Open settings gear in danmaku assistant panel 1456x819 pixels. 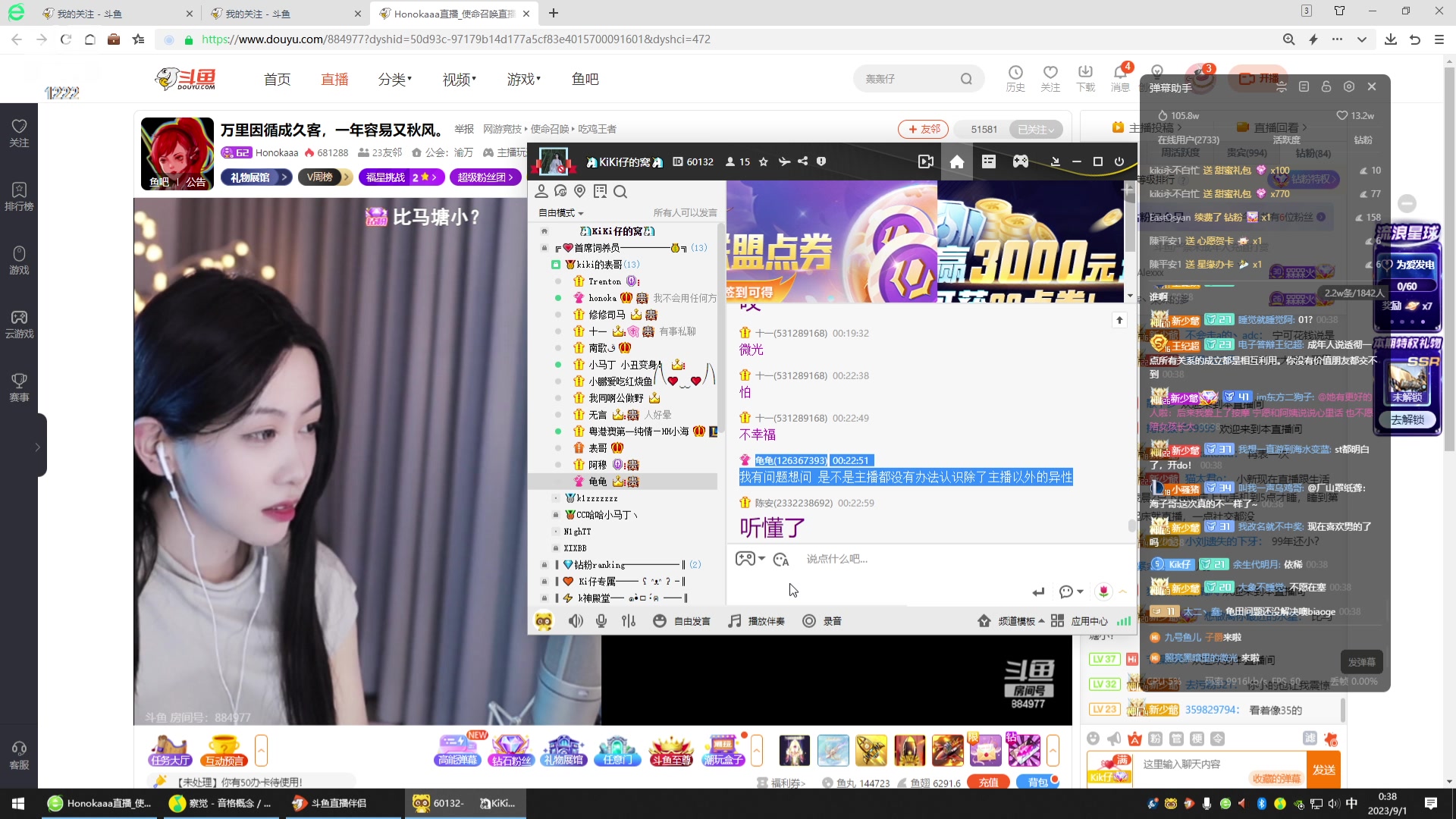tap(1349, 87)
